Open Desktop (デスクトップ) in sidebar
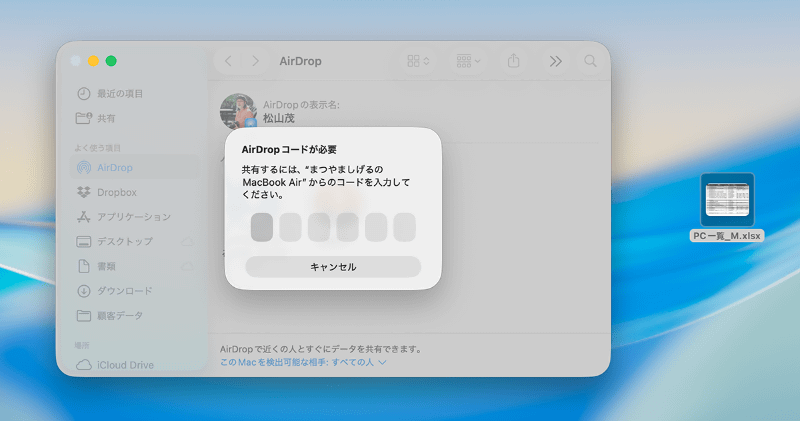The width and height of the screenshot is (800, 421). point(134,241)
